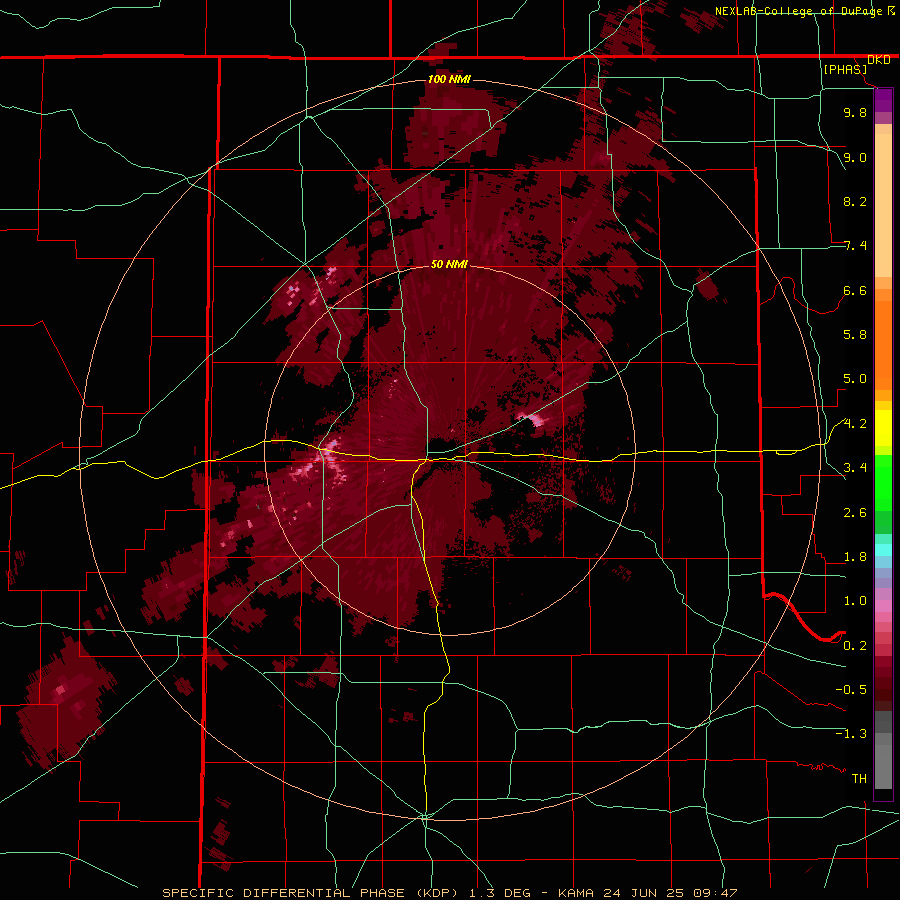Click the TH threshold label on scale
This screenshot has height=900, width=900.
tap(859, 779)
